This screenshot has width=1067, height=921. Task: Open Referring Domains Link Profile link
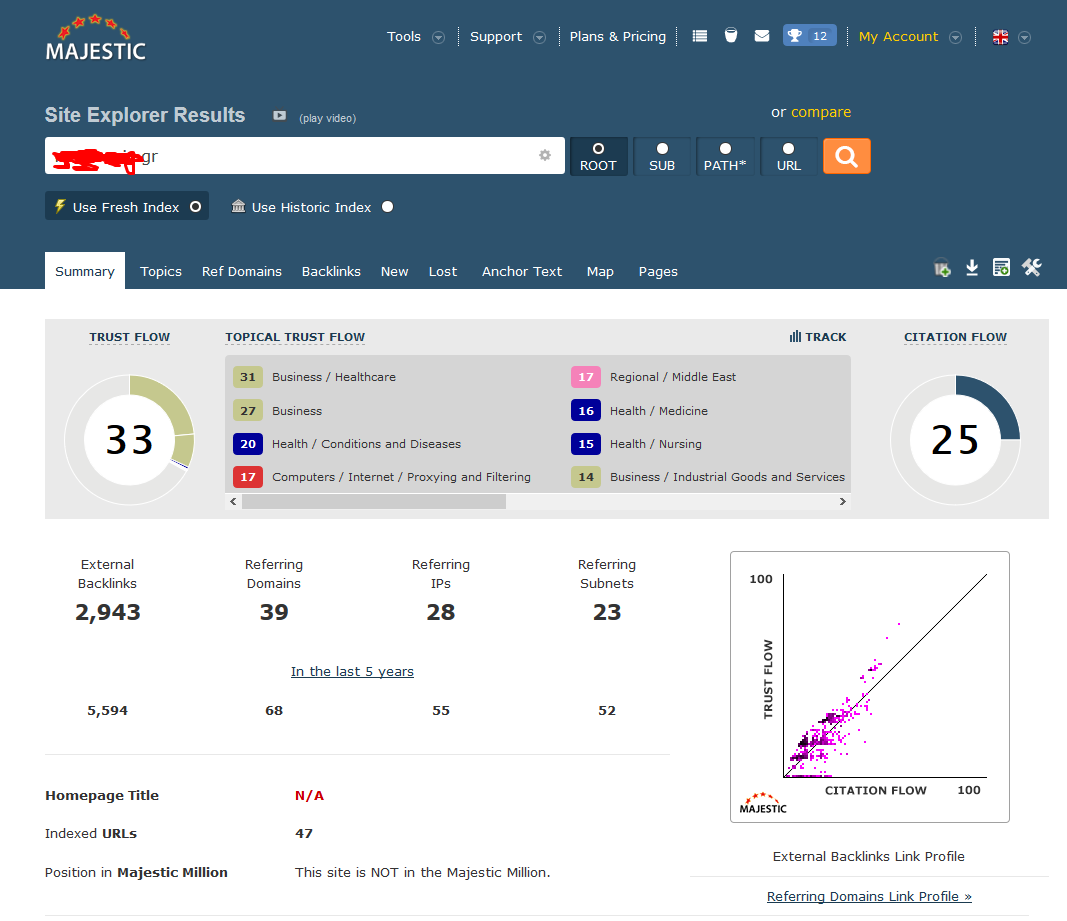[x=869, y=896]
